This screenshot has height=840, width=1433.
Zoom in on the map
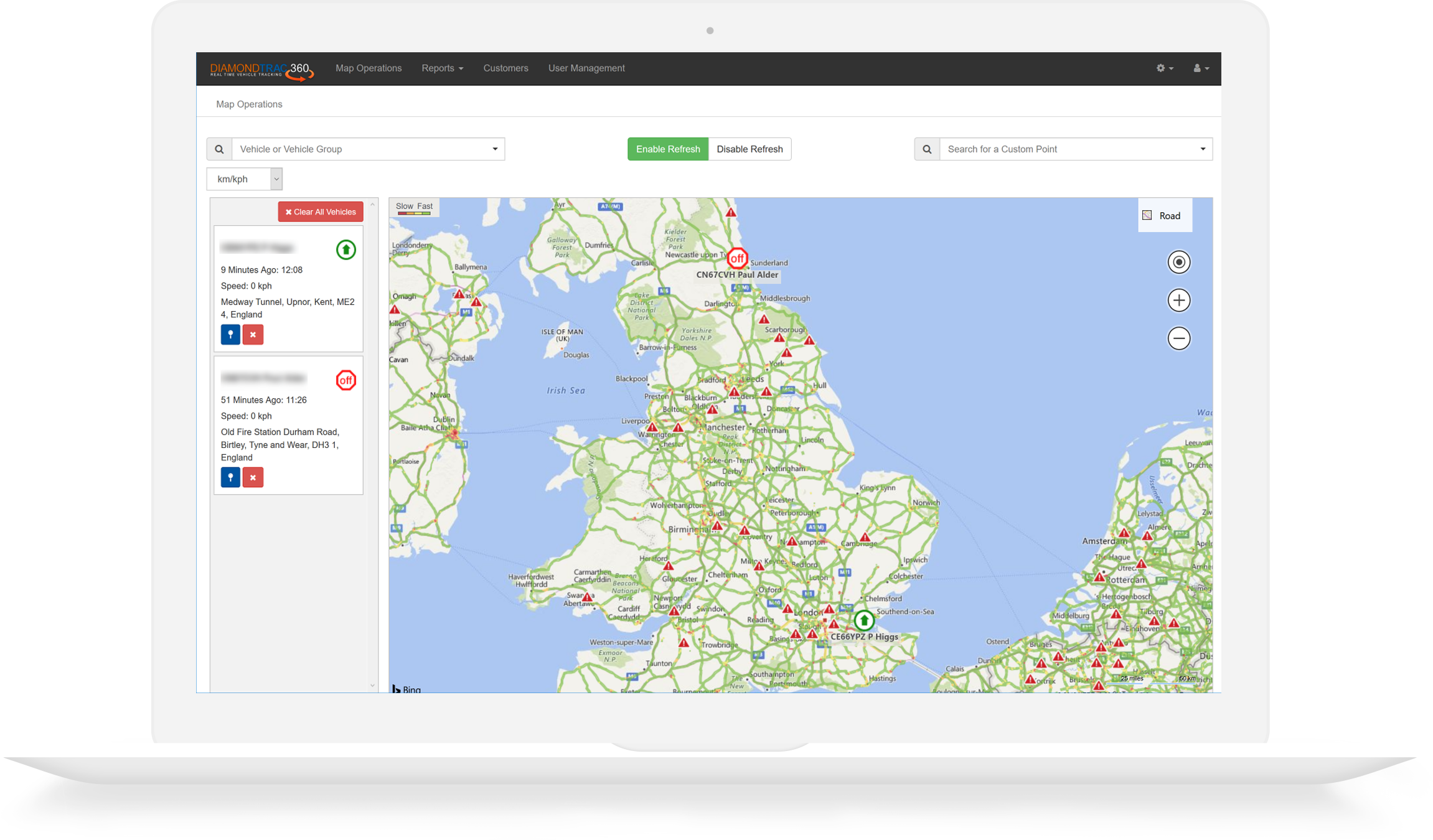point(1178,301)
